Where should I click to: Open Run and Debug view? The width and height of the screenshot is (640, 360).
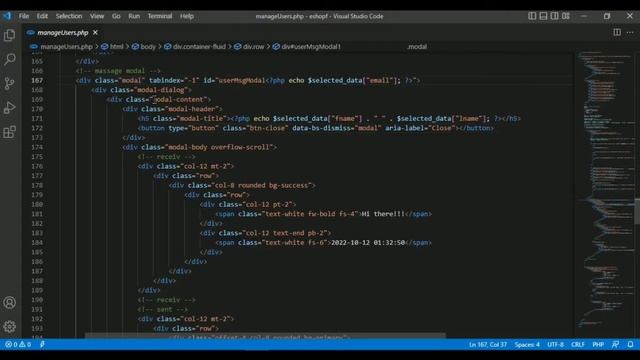click(x=9, y=108)
